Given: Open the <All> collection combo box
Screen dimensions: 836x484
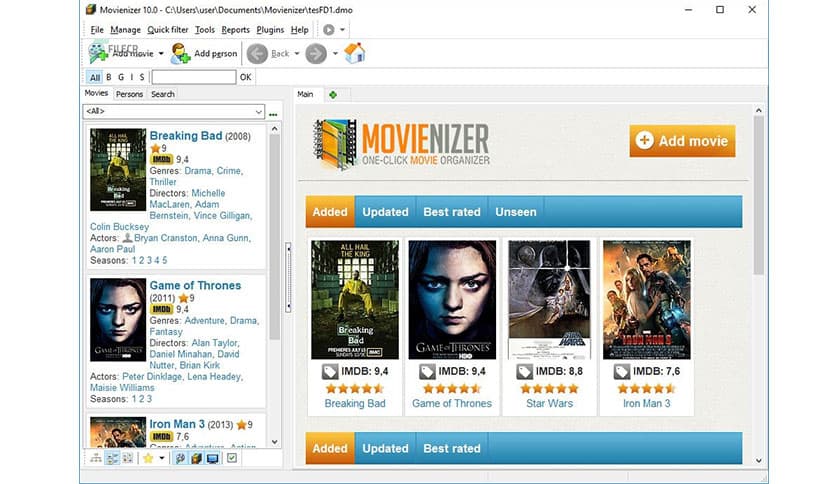Looking at the screenshot, I should click(x=174, y=111).
